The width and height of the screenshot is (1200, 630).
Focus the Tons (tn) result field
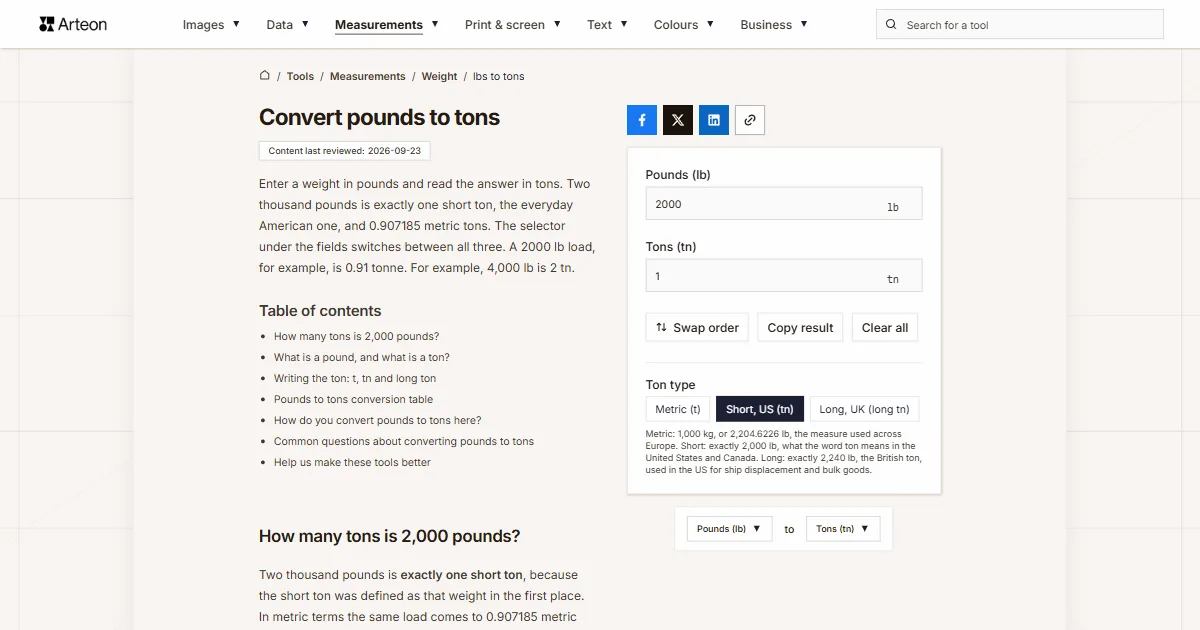pyautogui.click(x=784, y=276)
